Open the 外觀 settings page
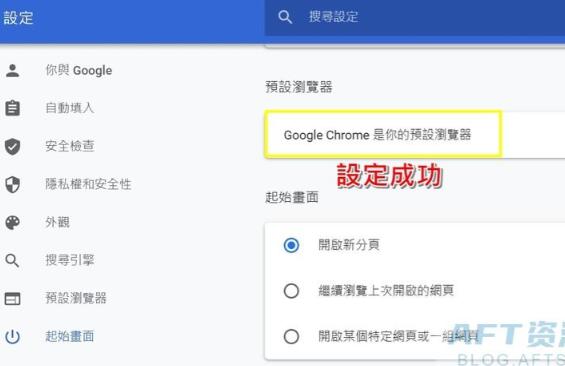Image resolution: width=565 pixels, height=366 pixels. [x=57, y=222]
